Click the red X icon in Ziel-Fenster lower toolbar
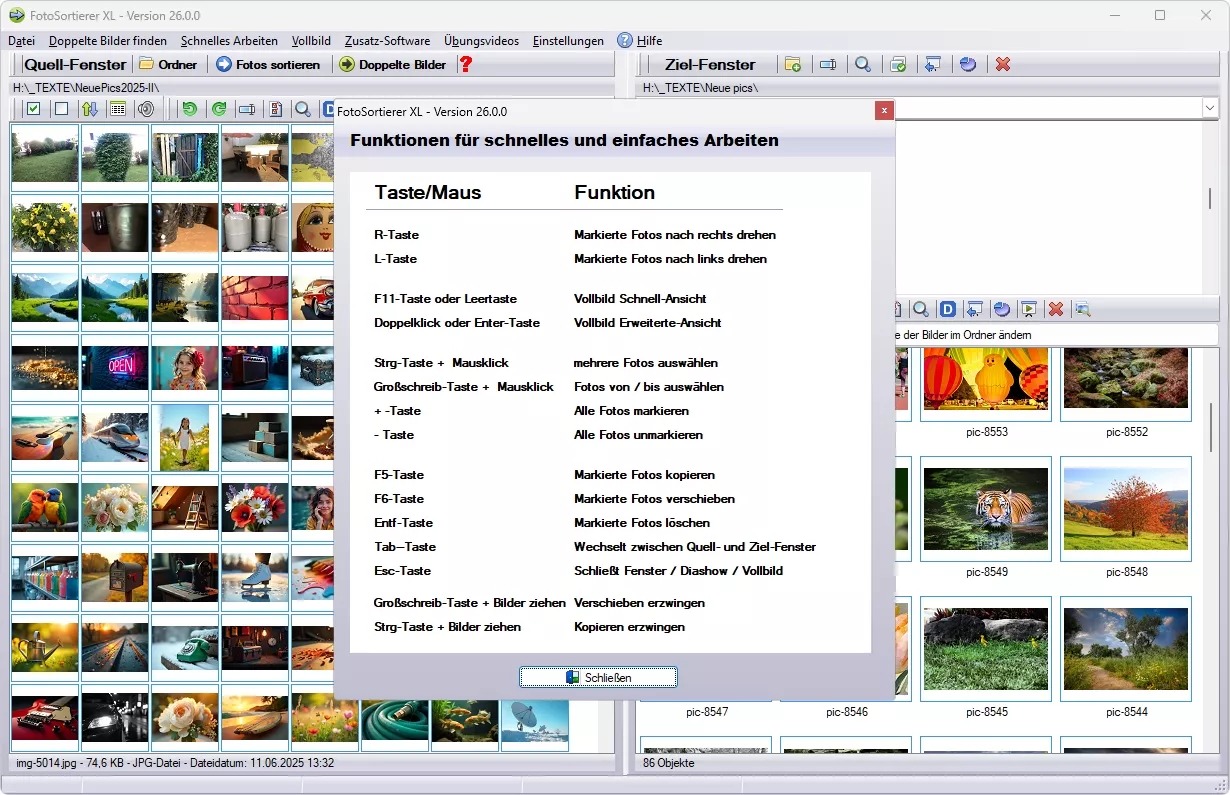This screenshot has height=795, width=1230. (x=1055, y=309)
